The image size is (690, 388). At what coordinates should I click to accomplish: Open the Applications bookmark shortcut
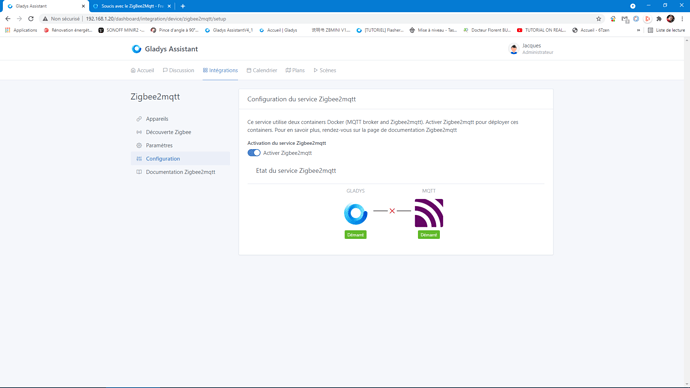(21, 30)
